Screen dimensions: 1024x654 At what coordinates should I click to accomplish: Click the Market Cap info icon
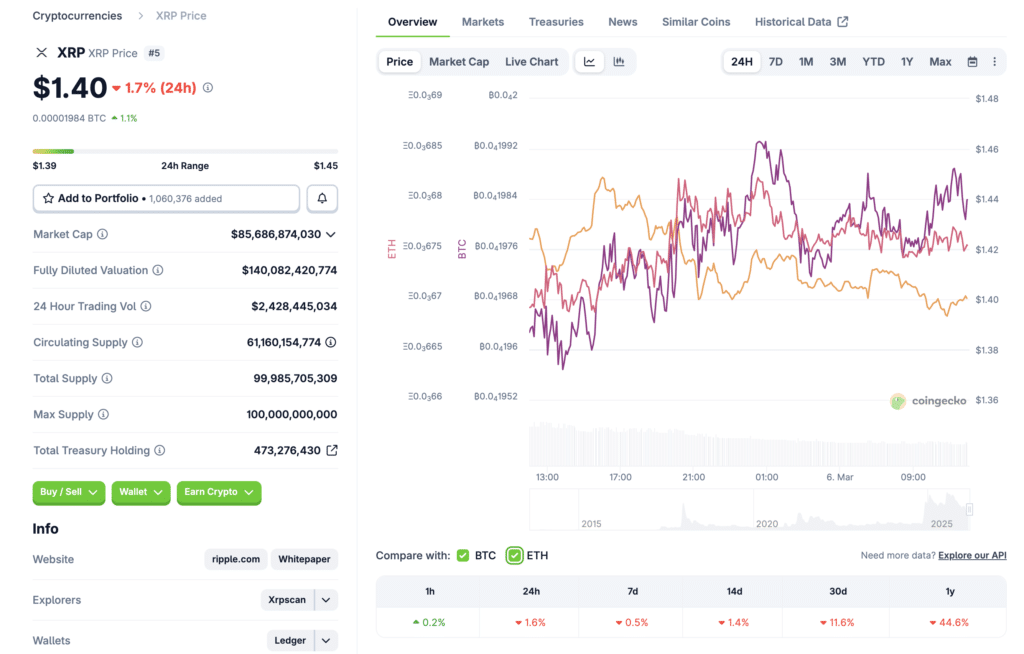point(103,234)
